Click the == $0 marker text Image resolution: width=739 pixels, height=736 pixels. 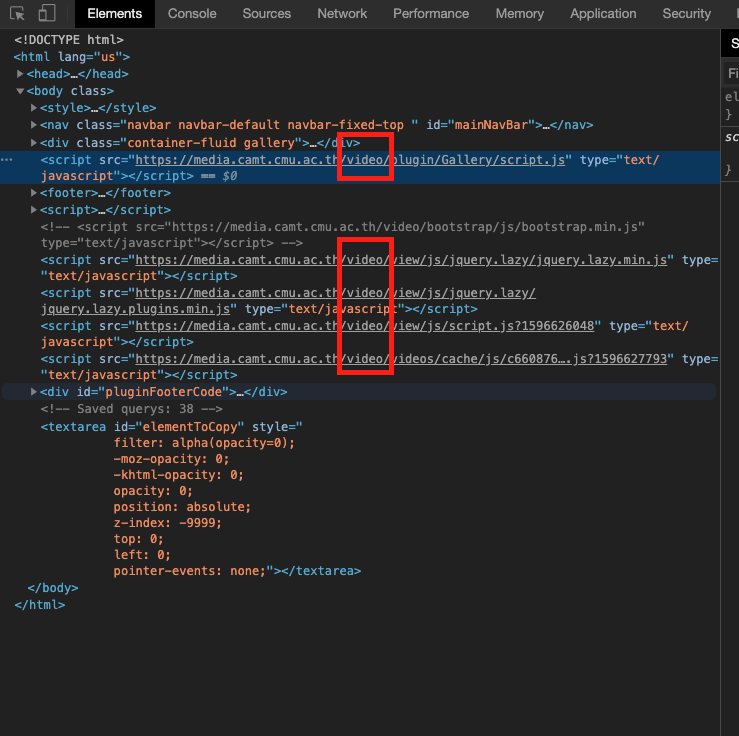point(219,176)
